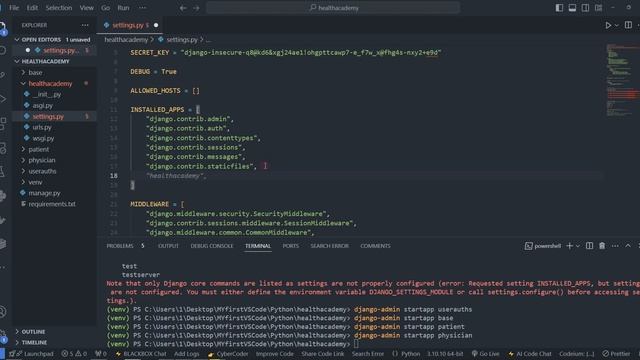
Task: Open urls.py in explorer
Action: coord(42,127)
